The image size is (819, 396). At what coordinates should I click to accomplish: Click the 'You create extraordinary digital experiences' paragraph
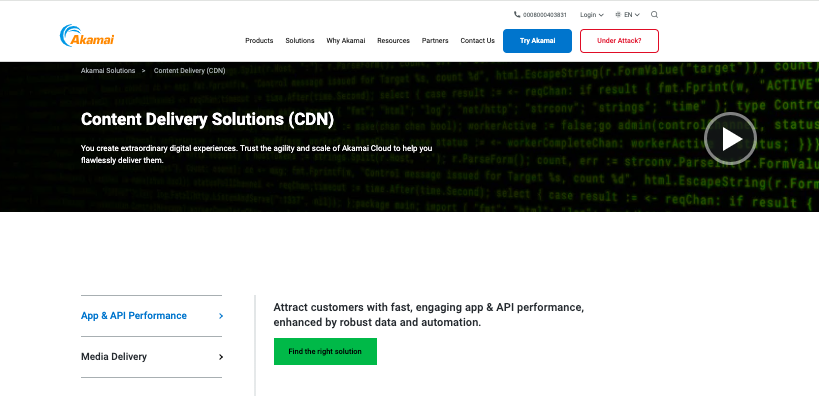point(256,154)
